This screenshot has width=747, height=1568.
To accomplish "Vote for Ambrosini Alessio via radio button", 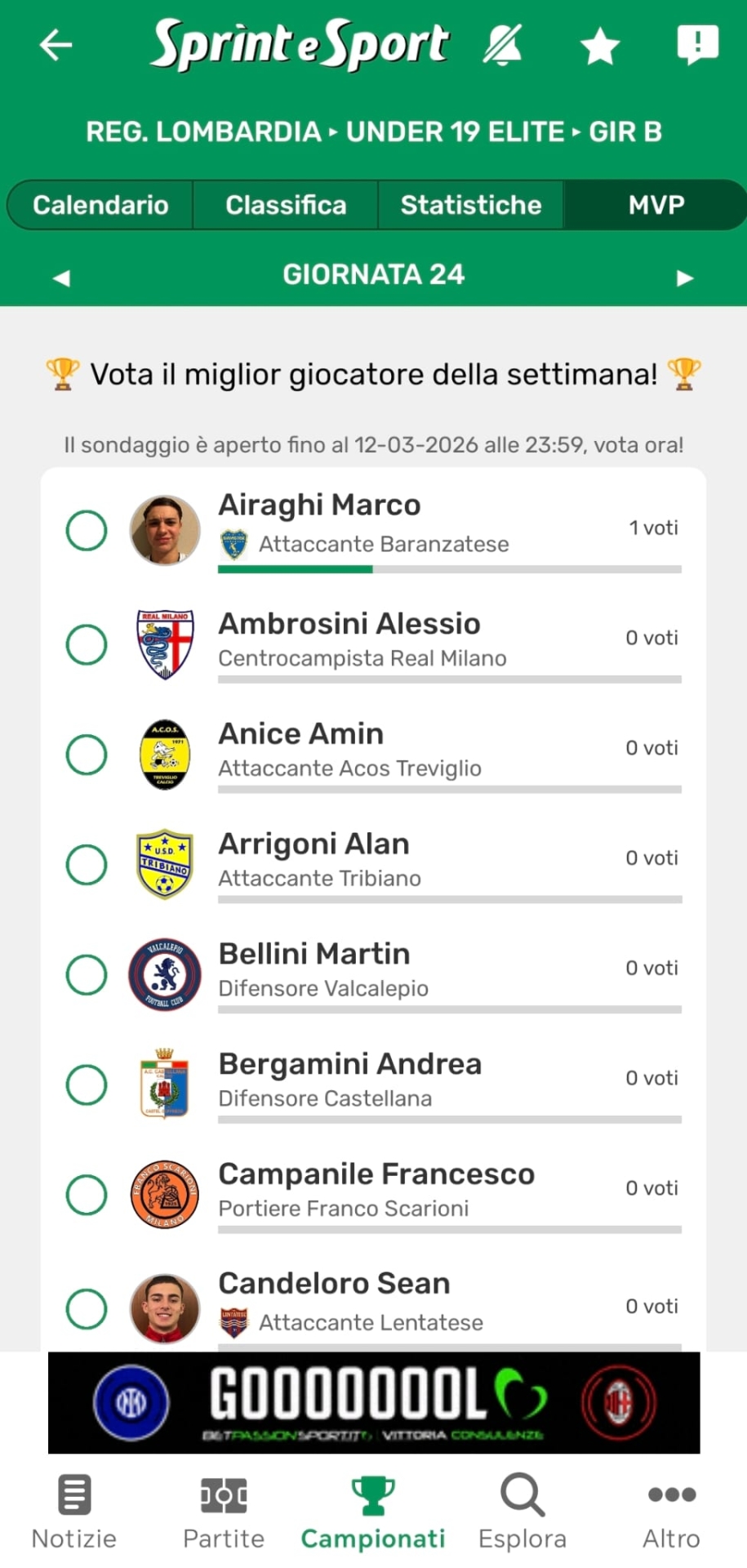I will (x=87, y=644).
